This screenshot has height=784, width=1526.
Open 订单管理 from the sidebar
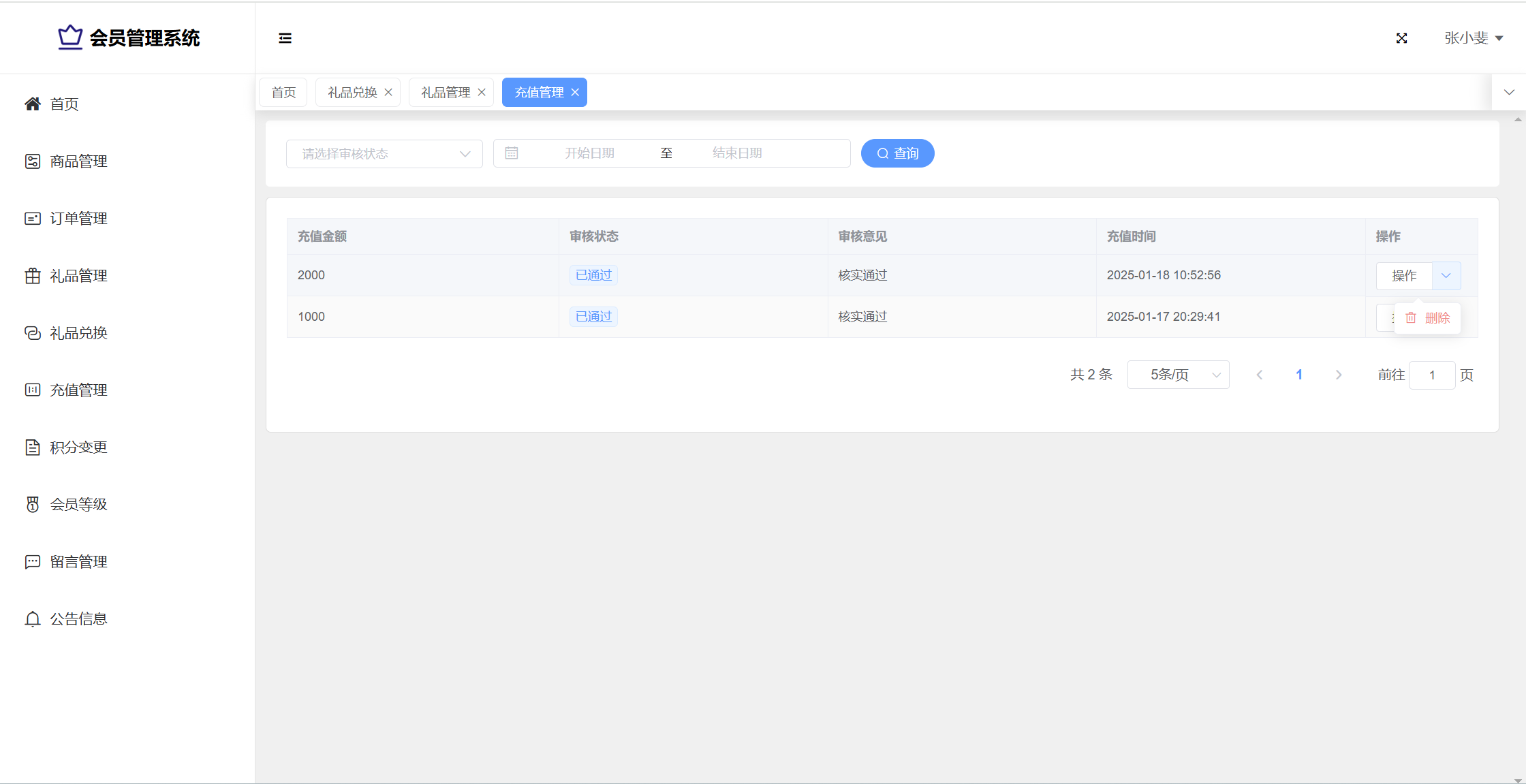78,219
